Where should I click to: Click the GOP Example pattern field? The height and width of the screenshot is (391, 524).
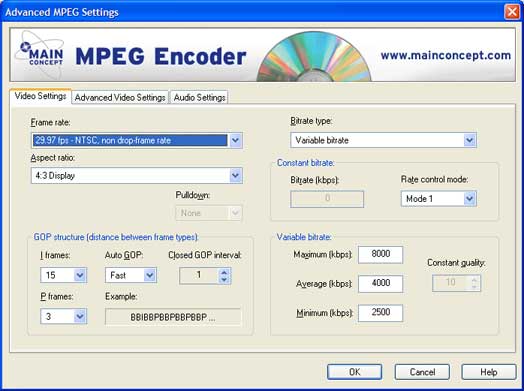point(173,317)
